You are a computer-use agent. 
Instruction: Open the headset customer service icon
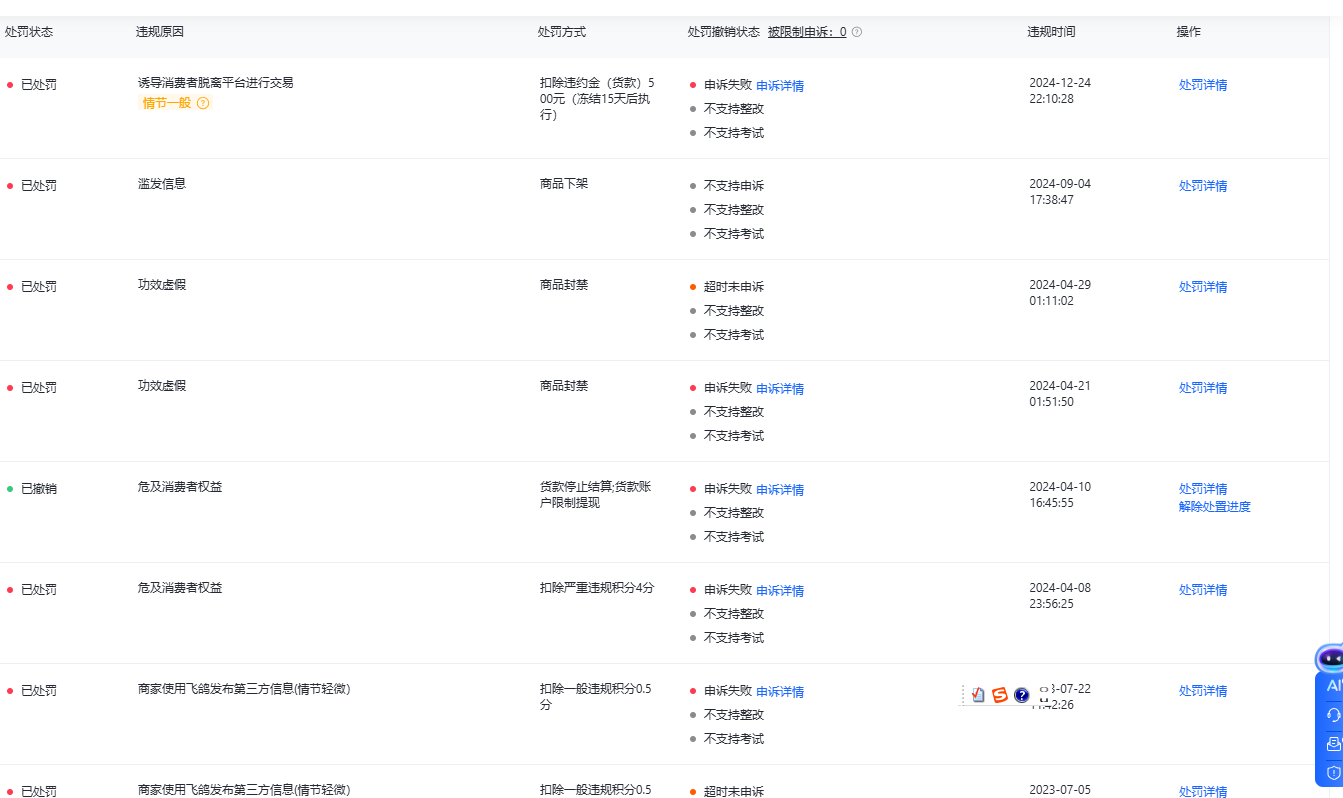[1333, 715]
